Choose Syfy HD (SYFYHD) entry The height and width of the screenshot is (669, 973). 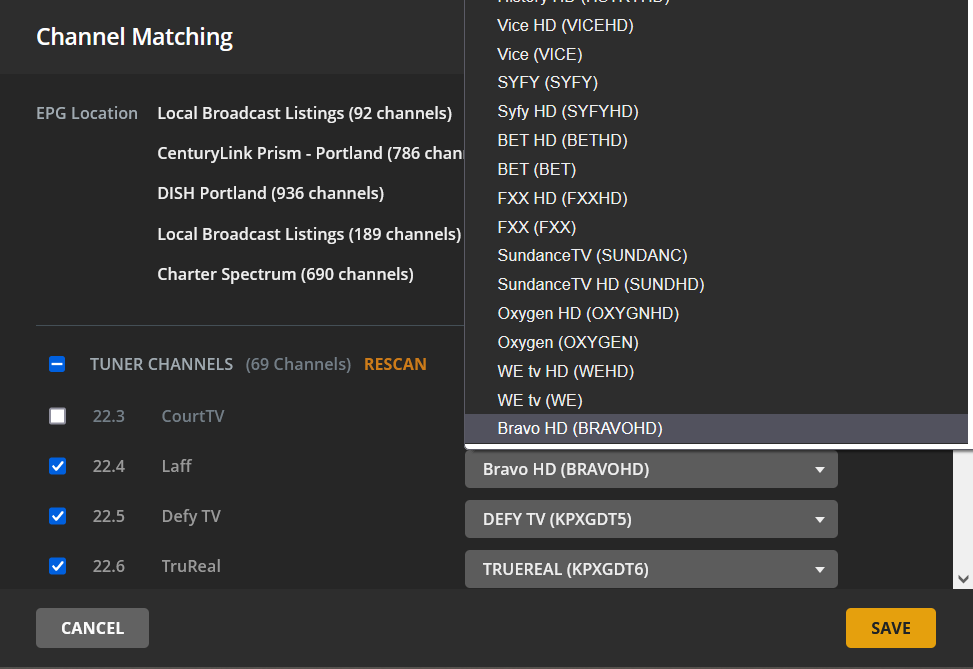[567, 111]
